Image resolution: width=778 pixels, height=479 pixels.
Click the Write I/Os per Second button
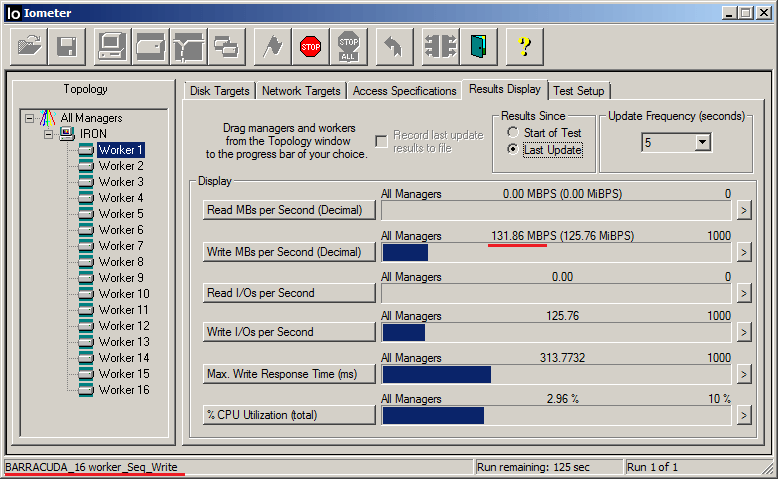coord(288,332)
